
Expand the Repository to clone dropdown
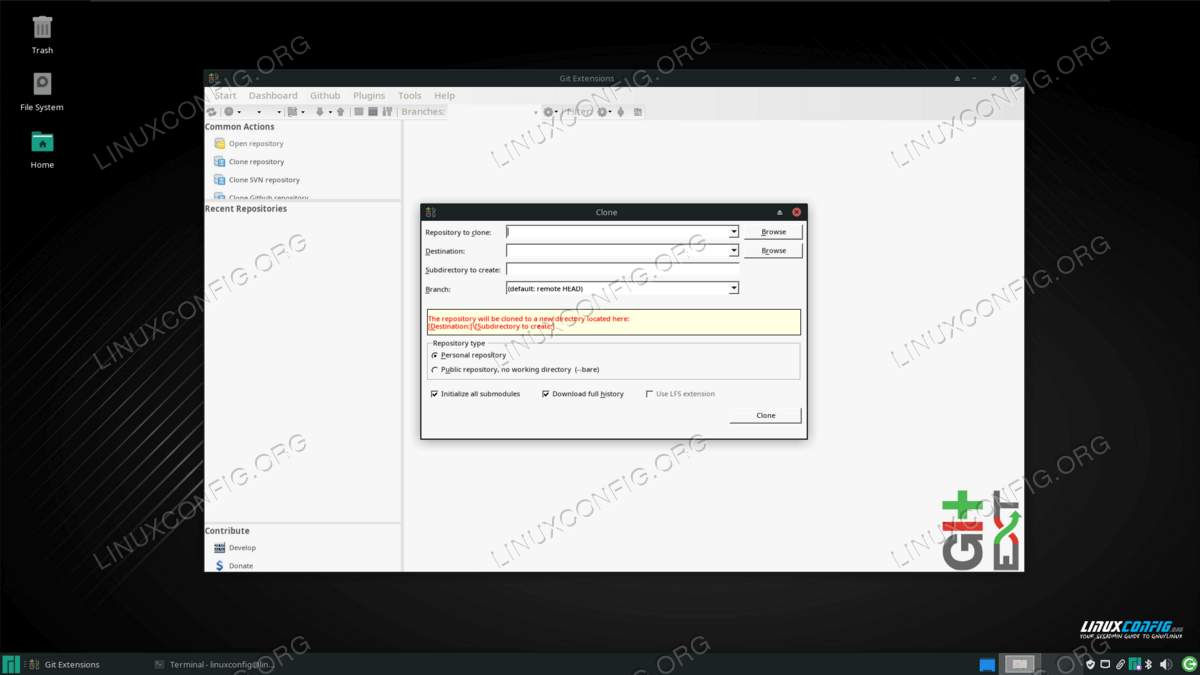734,232
